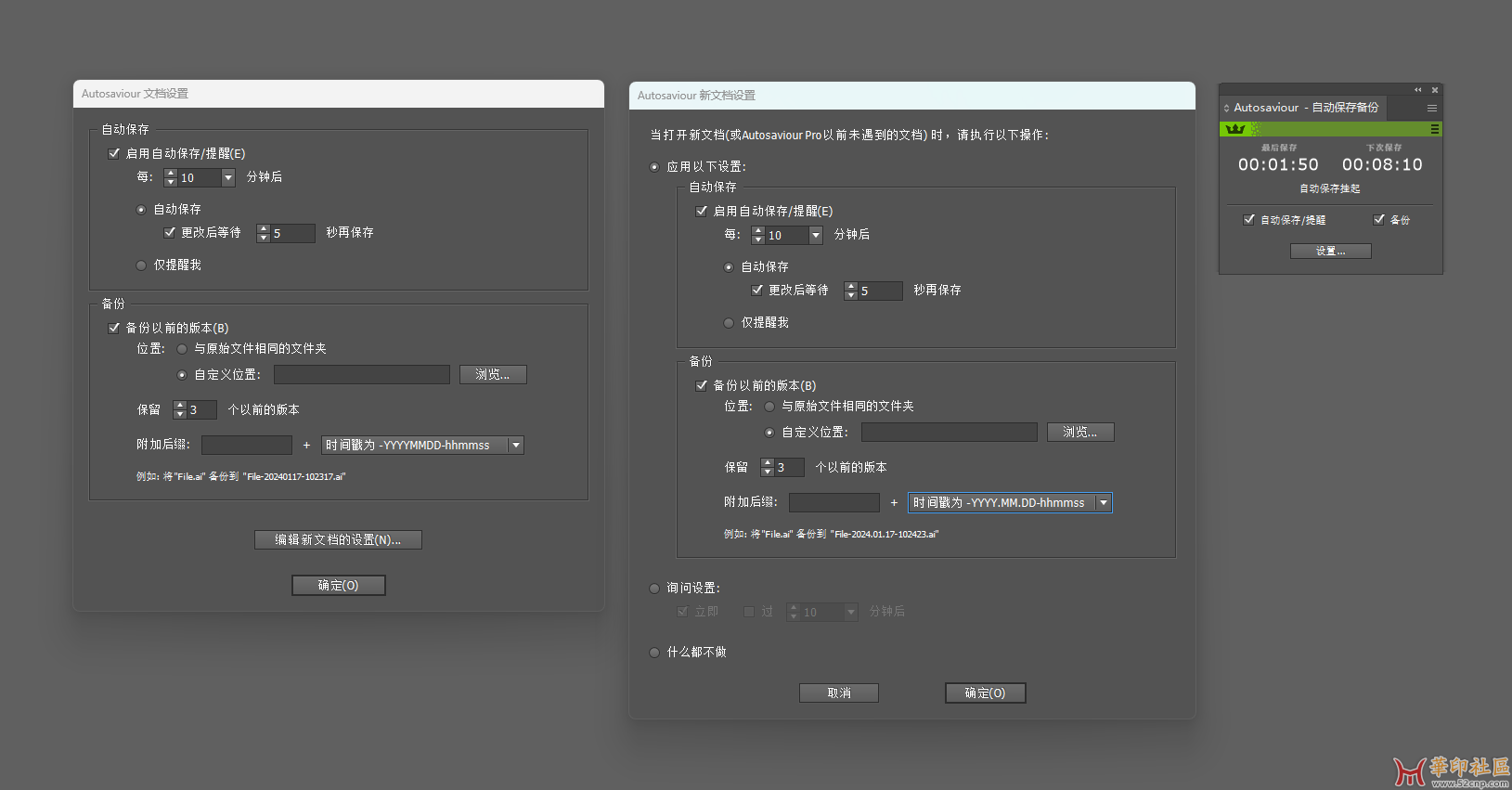The width and height of the screenshot is (1512, 790).
Task: Toggle 更改后等待 checkbox in 新文档设置 dialog
Action: pos(757,290)
